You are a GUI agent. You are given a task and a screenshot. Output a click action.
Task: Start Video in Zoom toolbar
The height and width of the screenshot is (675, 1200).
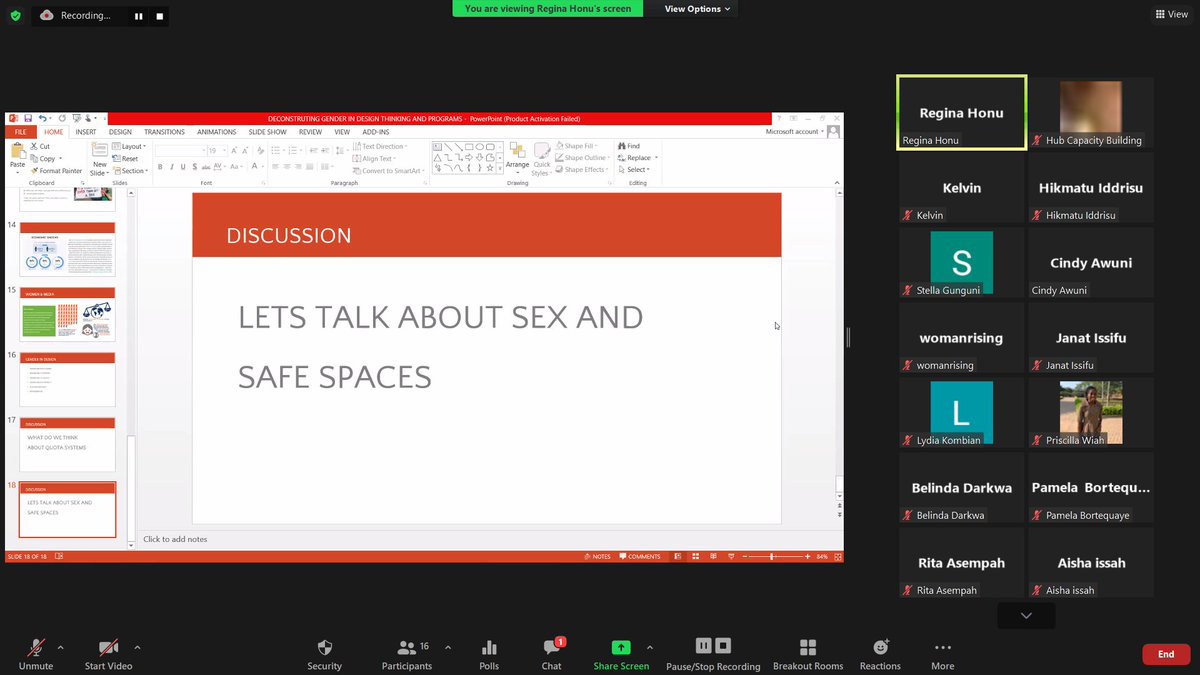tap(108, 654)
